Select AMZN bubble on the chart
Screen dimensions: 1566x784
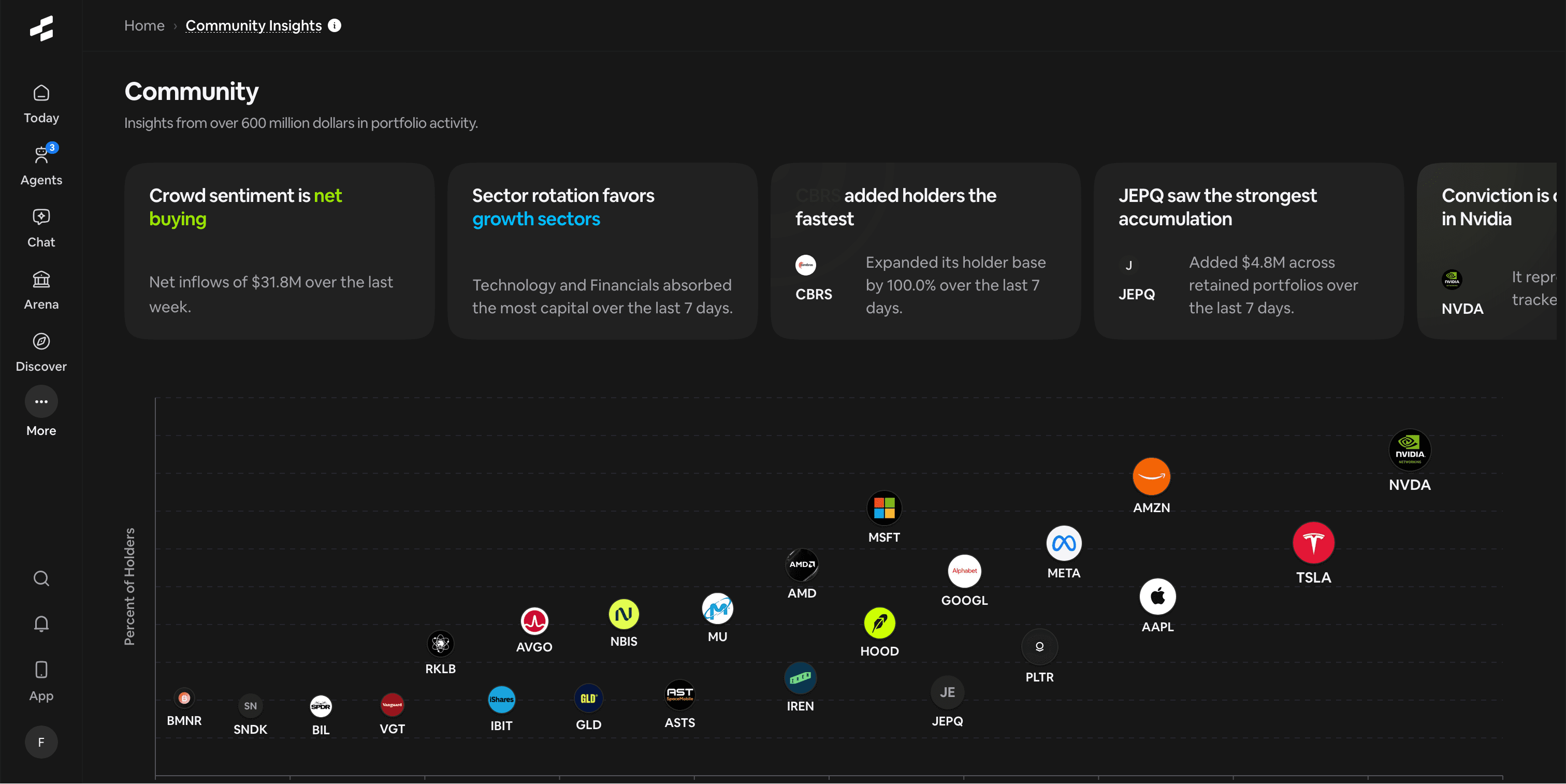click(1151, 476)
